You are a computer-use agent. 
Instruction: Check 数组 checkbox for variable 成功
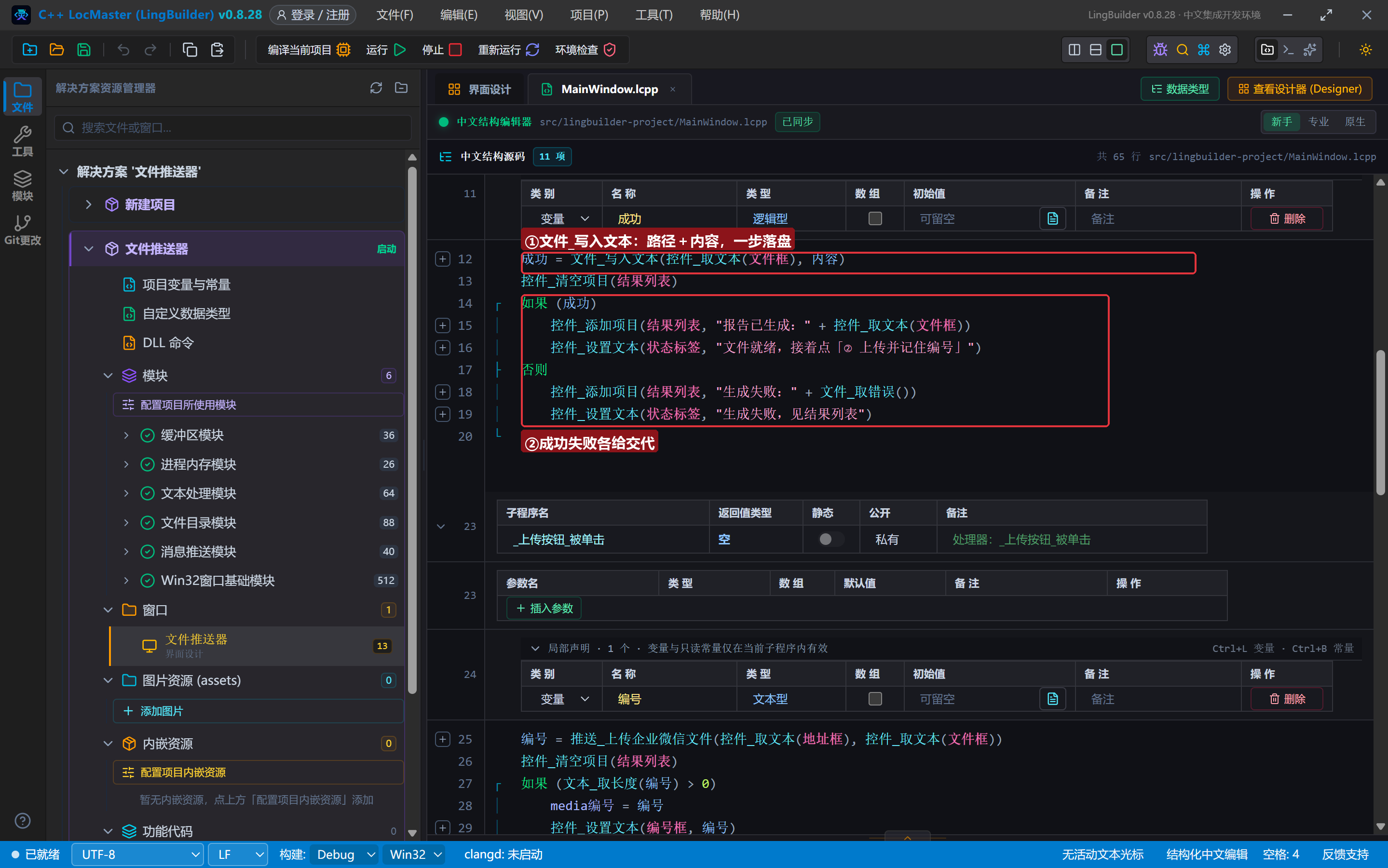[875, 219]
